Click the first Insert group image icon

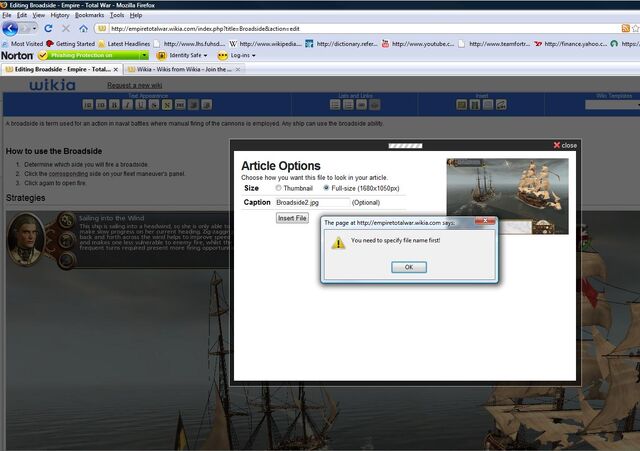click(462, 105)
